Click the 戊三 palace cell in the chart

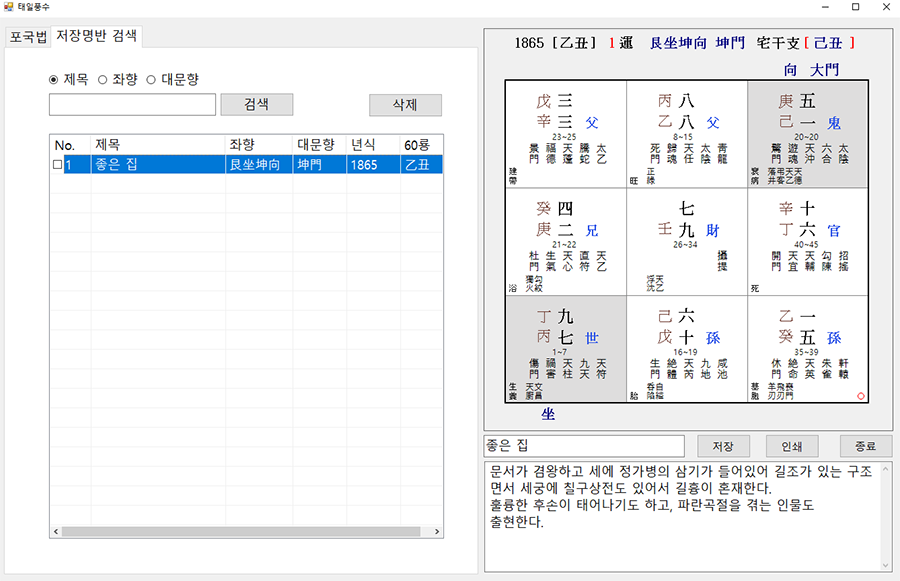(x=566, y=134)
